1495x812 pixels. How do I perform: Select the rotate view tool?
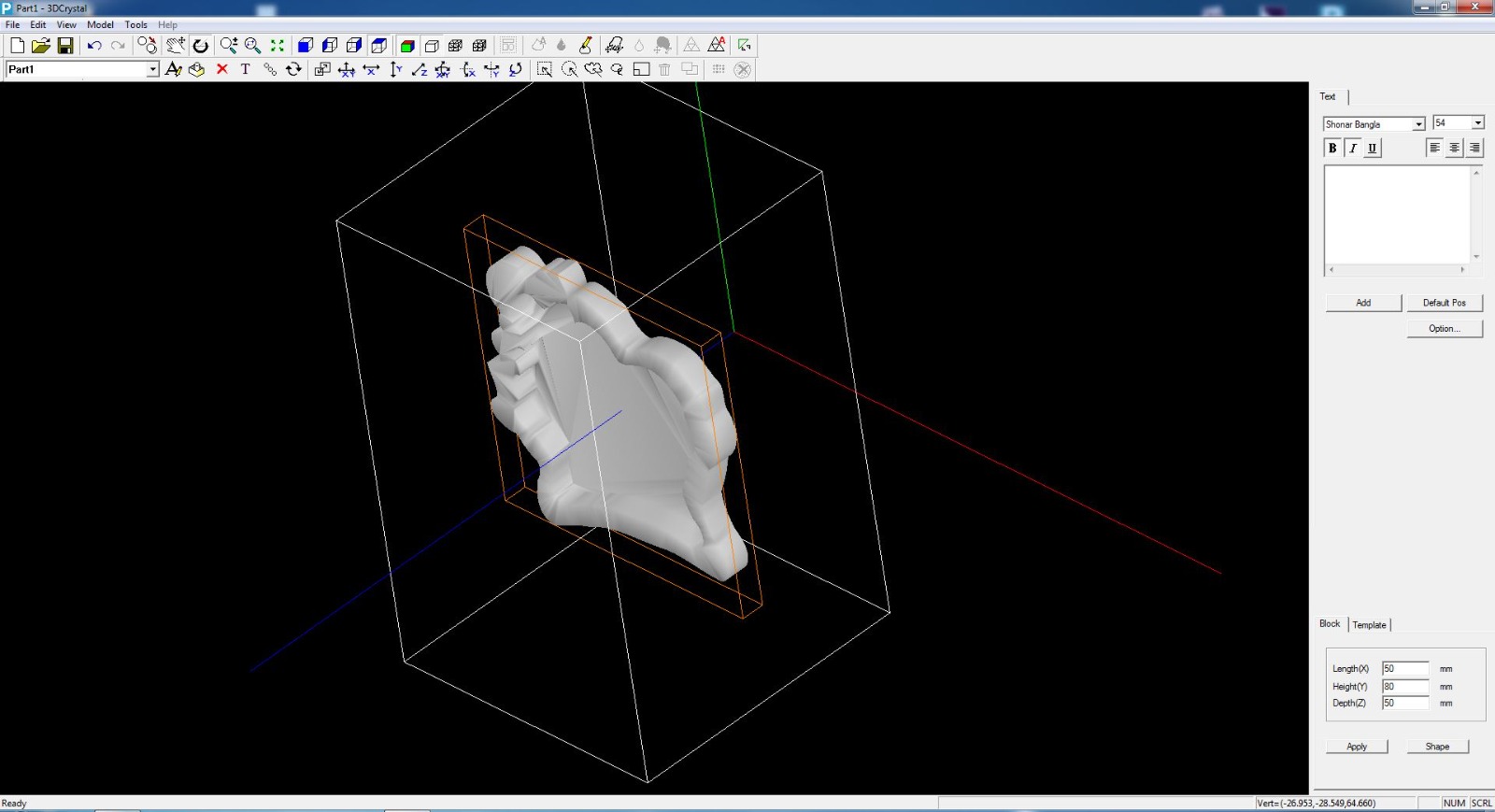tap(201, 45)
